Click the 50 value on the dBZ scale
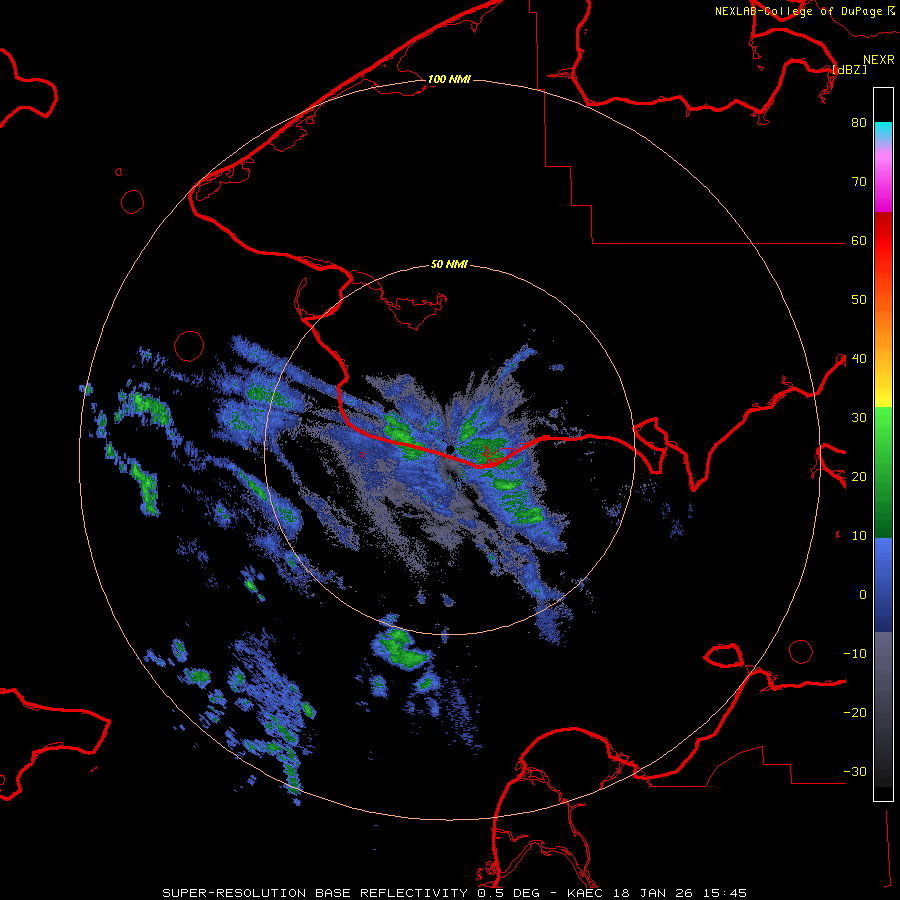900x900 pixels. pos(859,300)
